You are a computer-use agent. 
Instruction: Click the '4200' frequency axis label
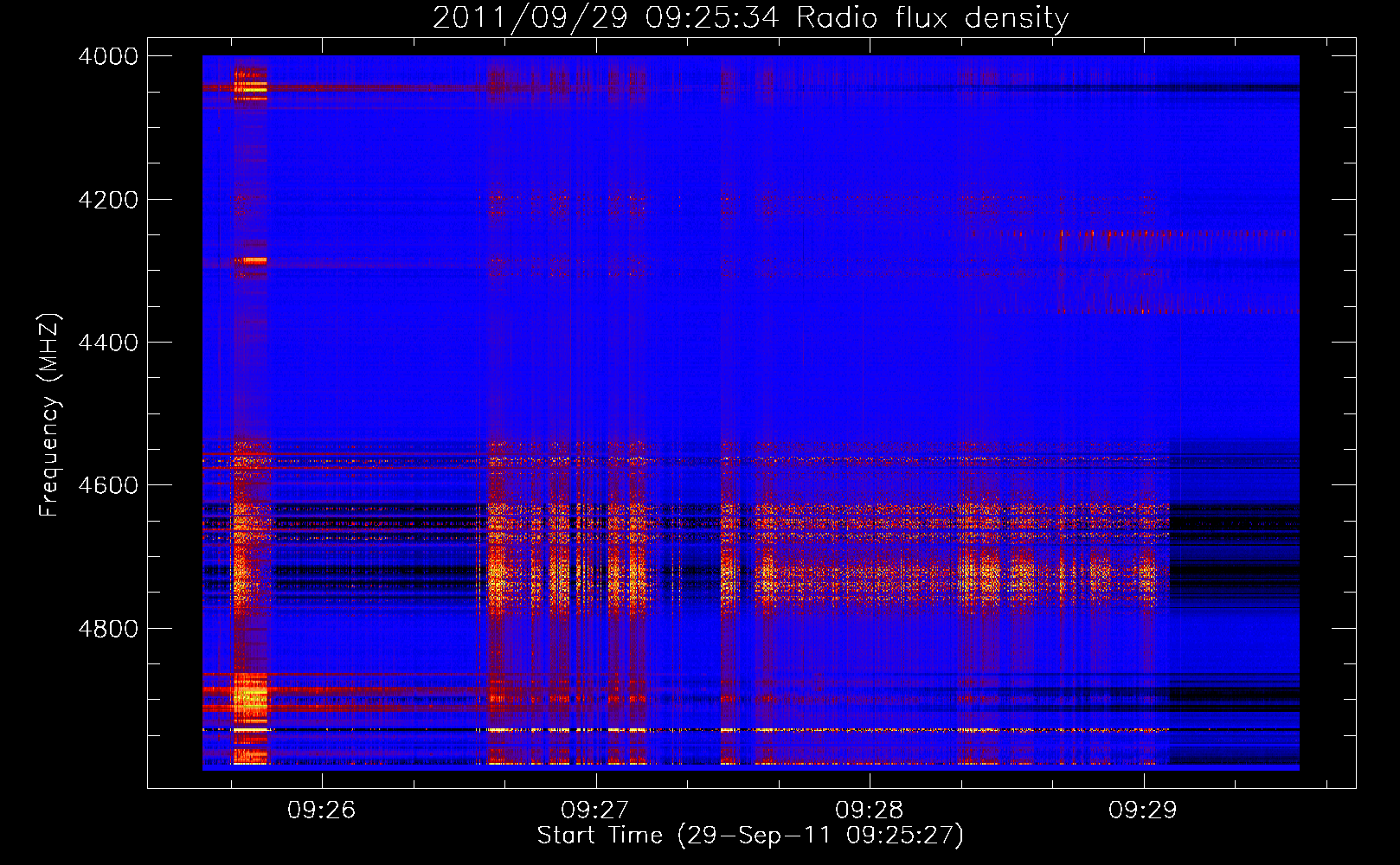point(108,200)
